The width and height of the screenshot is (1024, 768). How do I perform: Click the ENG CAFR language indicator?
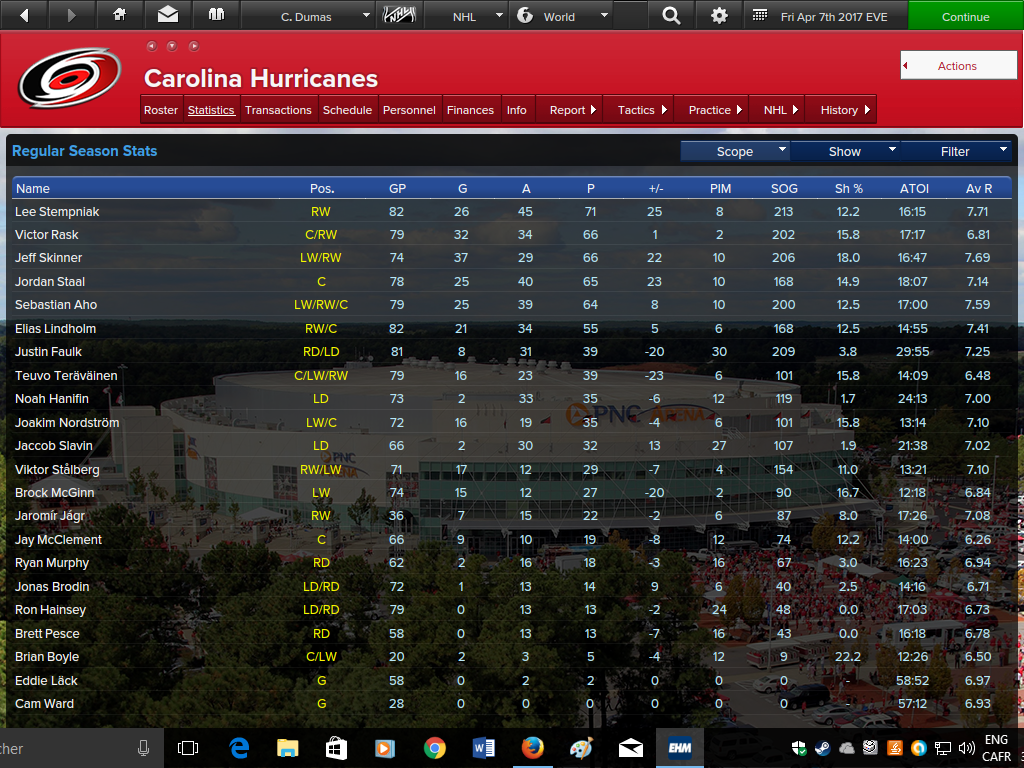997,748
